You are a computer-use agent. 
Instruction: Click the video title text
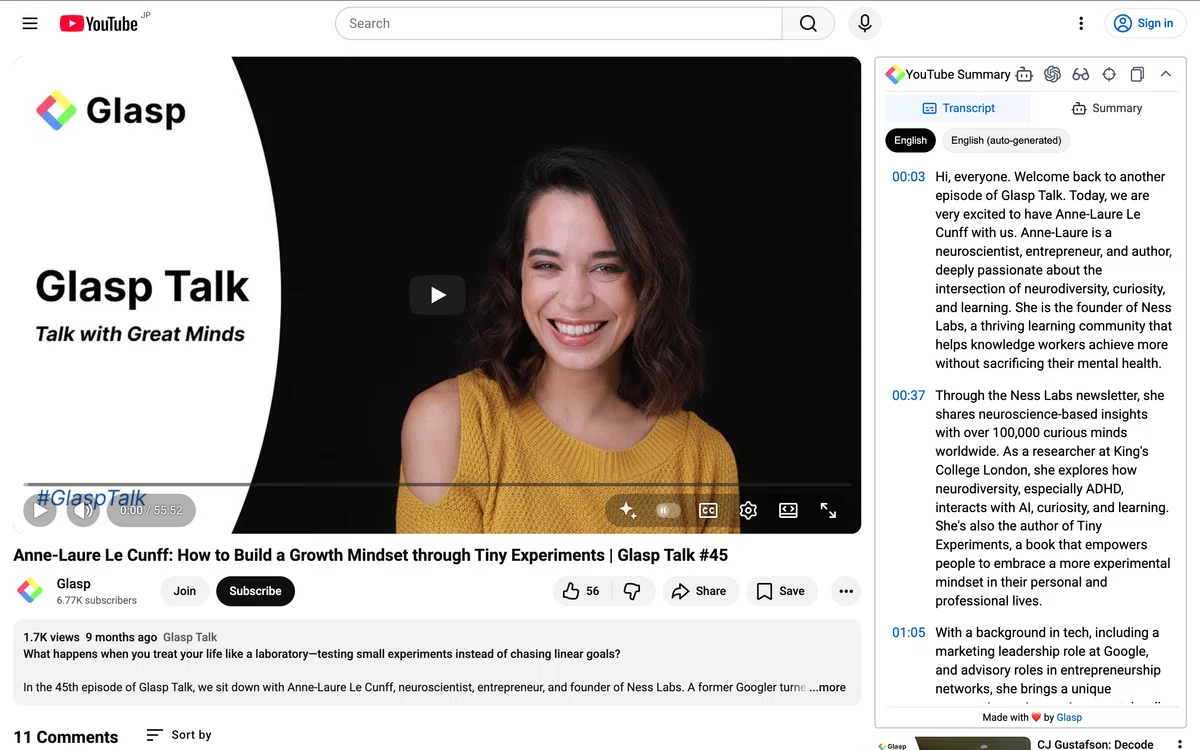point(370,555)
